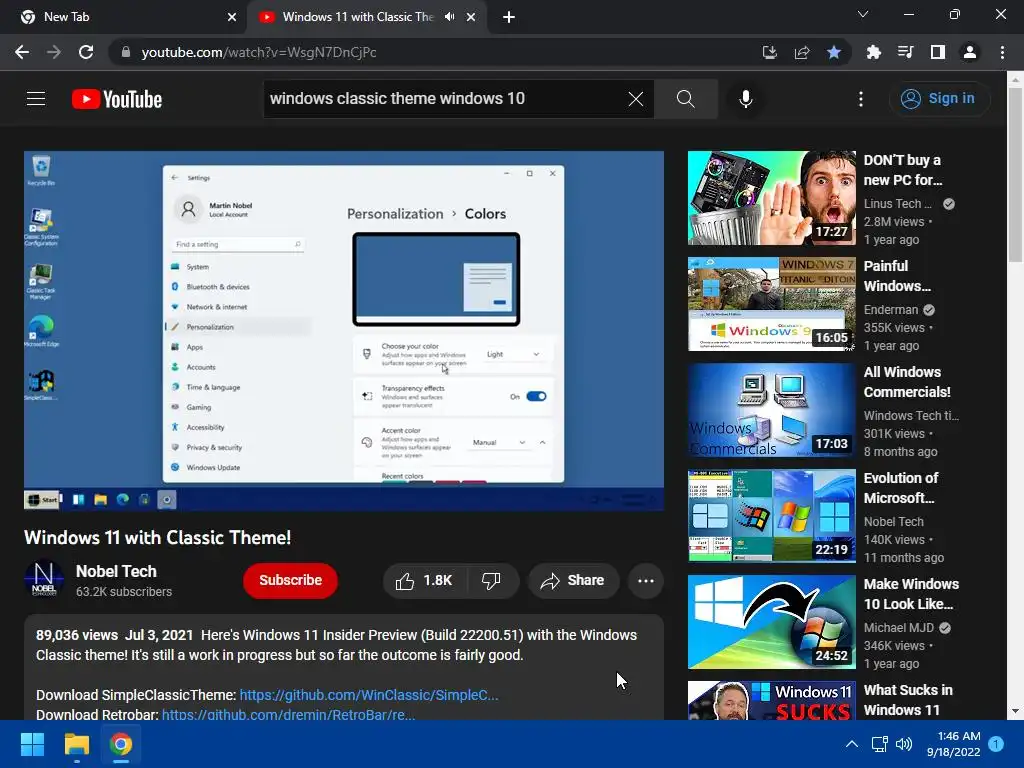
Task: Open Chrome's three-dot menu
Action: click(1002, 52)
